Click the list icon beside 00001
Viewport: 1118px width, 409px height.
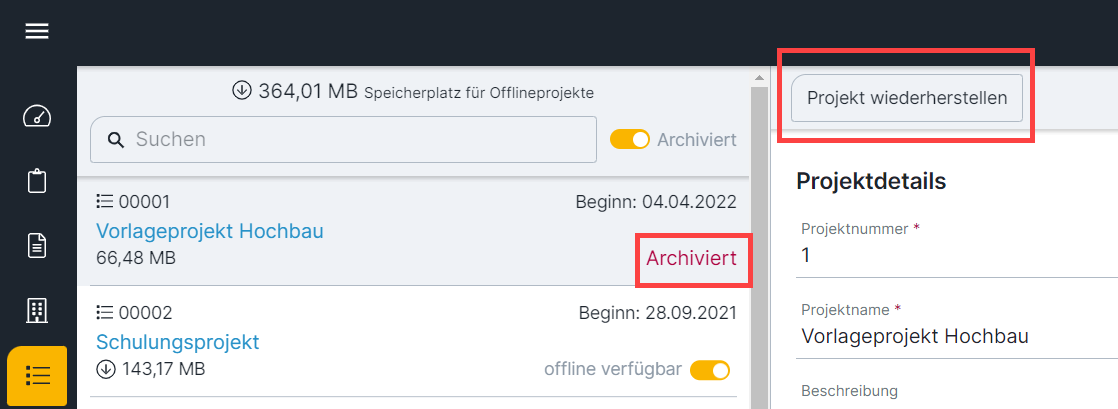point(105,202)
